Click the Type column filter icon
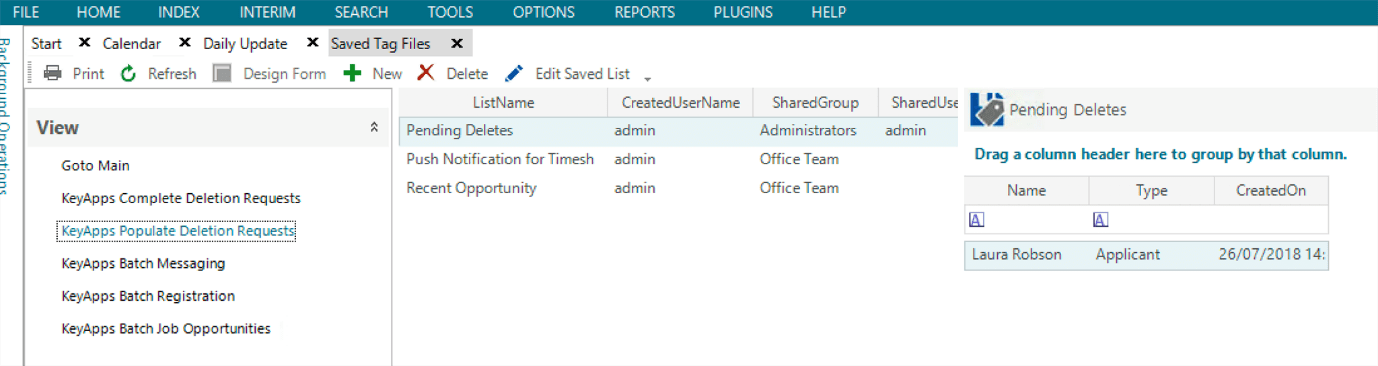The height and width of the screenshot is (366, 1378). [1101, 220]
